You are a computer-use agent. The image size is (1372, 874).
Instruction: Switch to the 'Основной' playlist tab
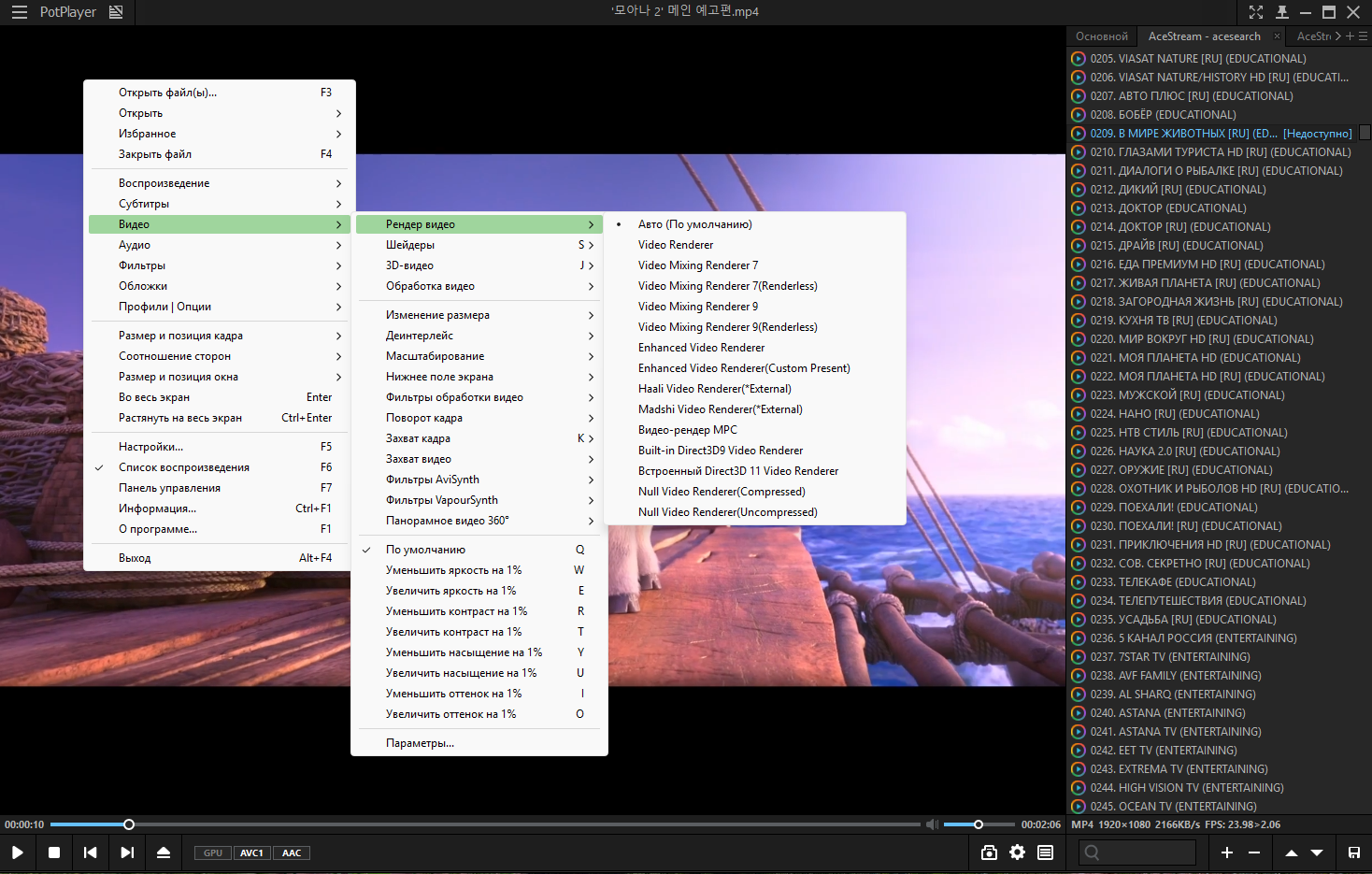coord(1101,36)
